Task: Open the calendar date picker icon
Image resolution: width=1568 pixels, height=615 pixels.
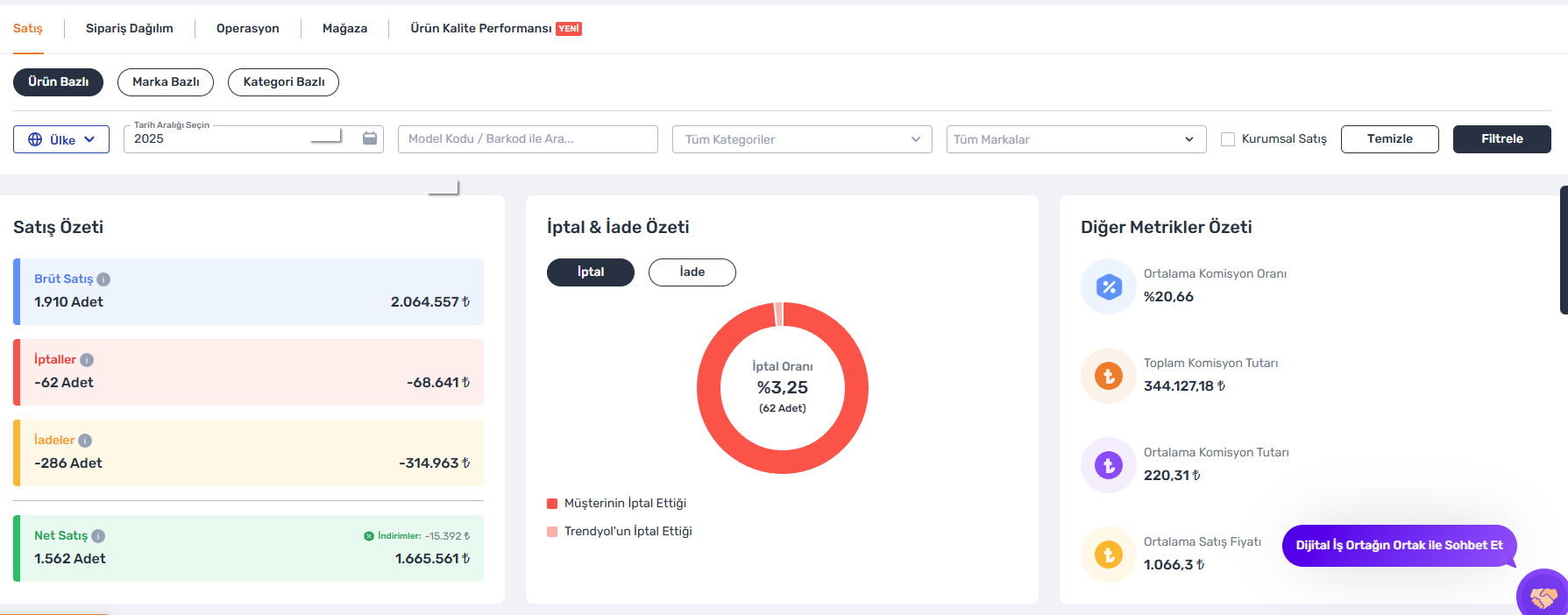Action: click(x=370, y=138)
